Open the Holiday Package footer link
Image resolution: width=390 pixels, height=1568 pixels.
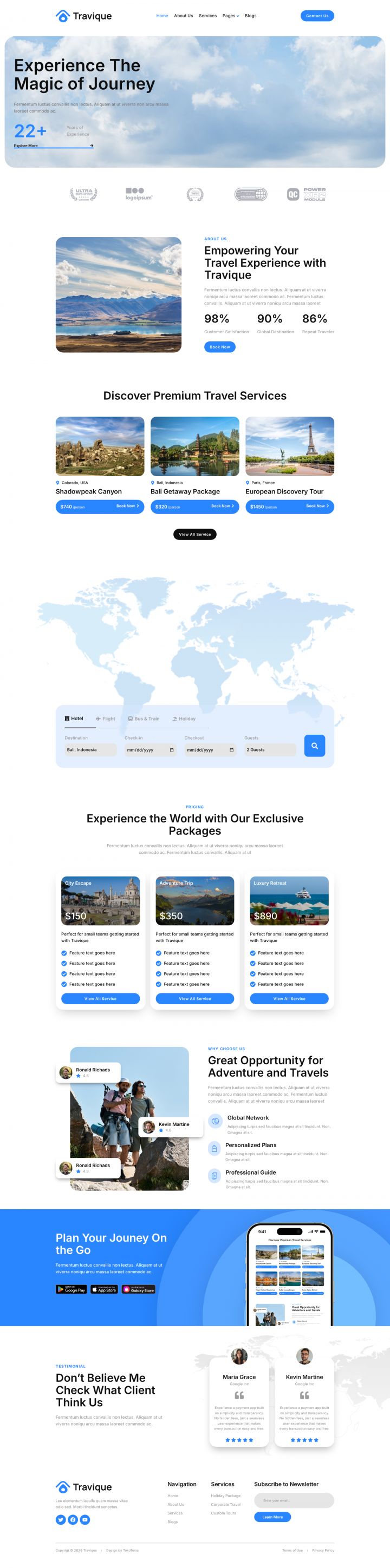coord(225,1495)
